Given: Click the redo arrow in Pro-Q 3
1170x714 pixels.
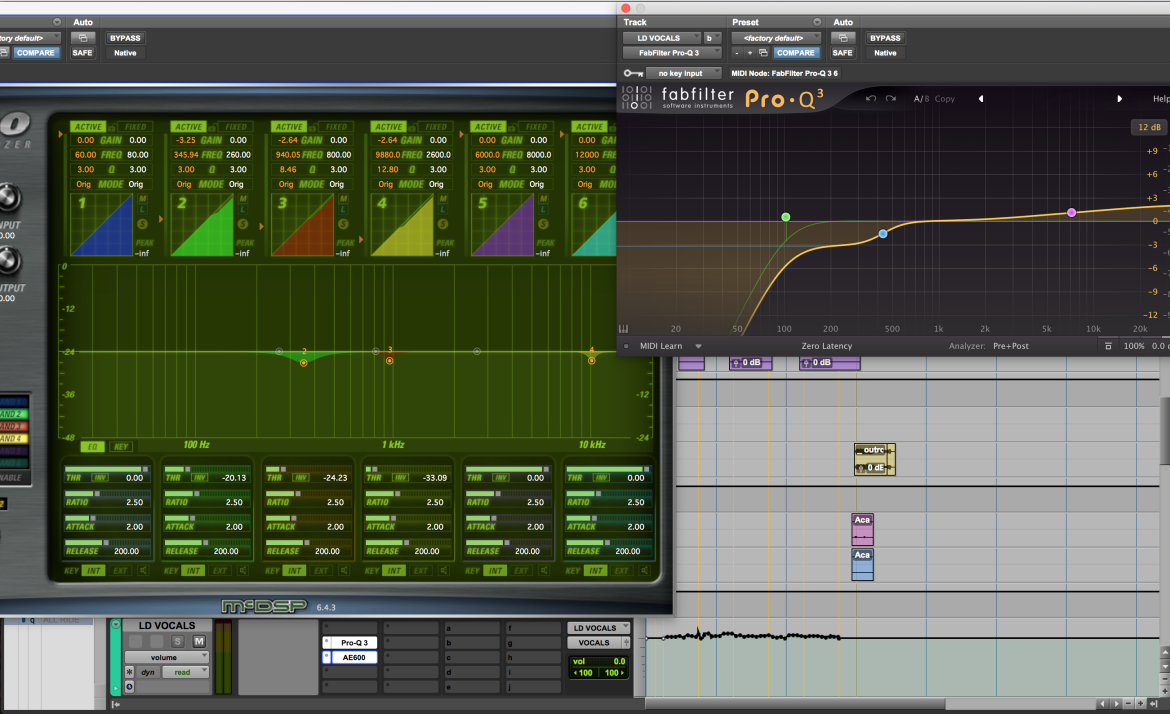Looking at the screenshot, I should (x=891, y=98).
